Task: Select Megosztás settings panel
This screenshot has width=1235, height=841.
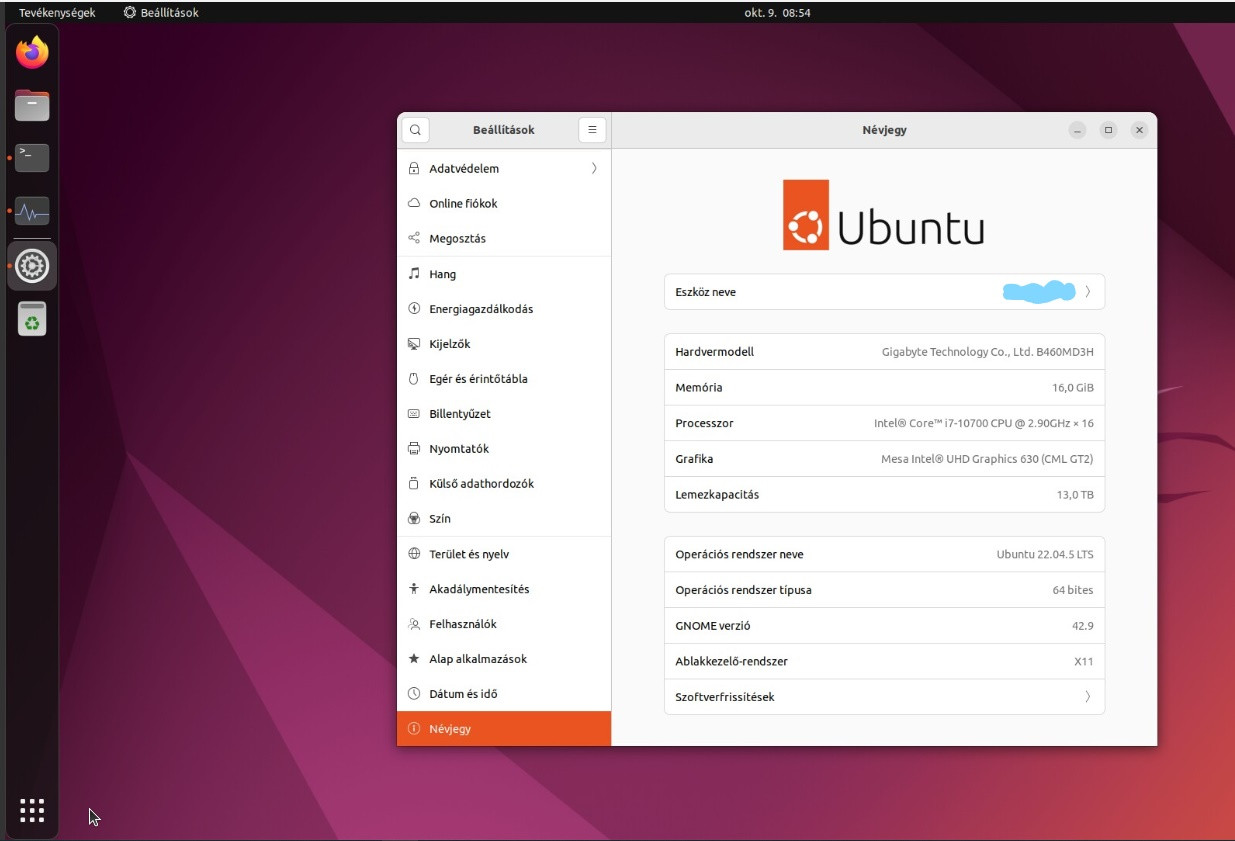Action: click(x=504, y=238)
